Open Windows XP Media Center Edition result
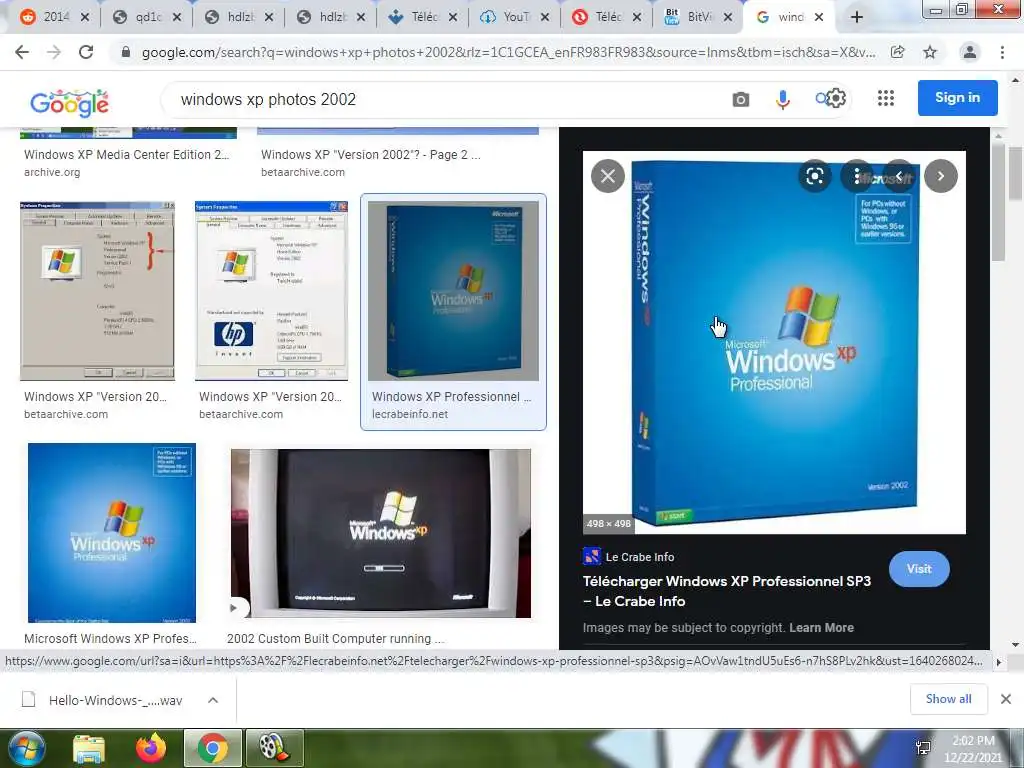Viewport: 1024px width, 768px height. coord(127,155)
